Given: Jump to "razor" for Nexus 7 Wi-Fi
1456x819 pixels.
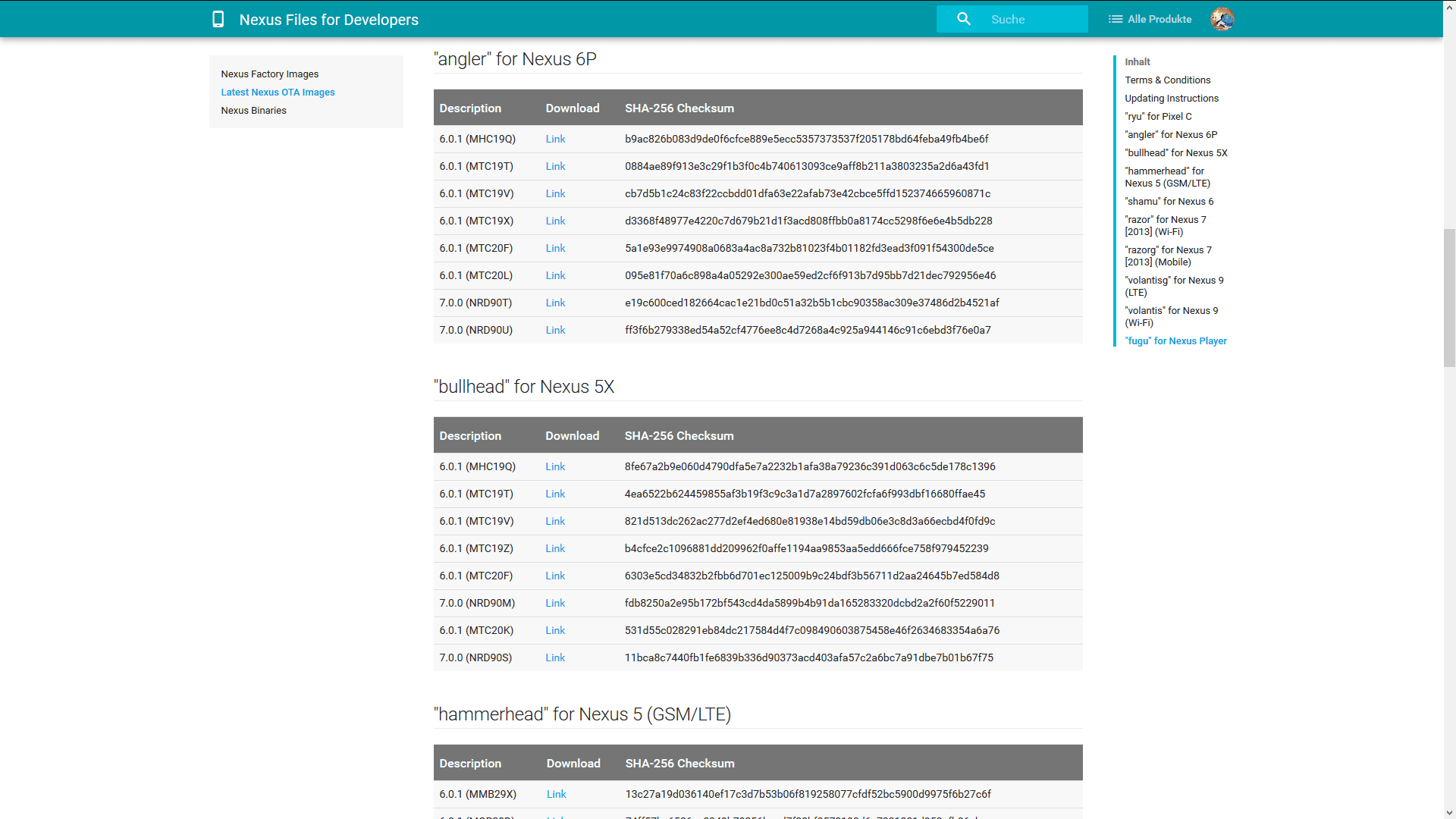Looking at the screenshot, I should 1165,225.
